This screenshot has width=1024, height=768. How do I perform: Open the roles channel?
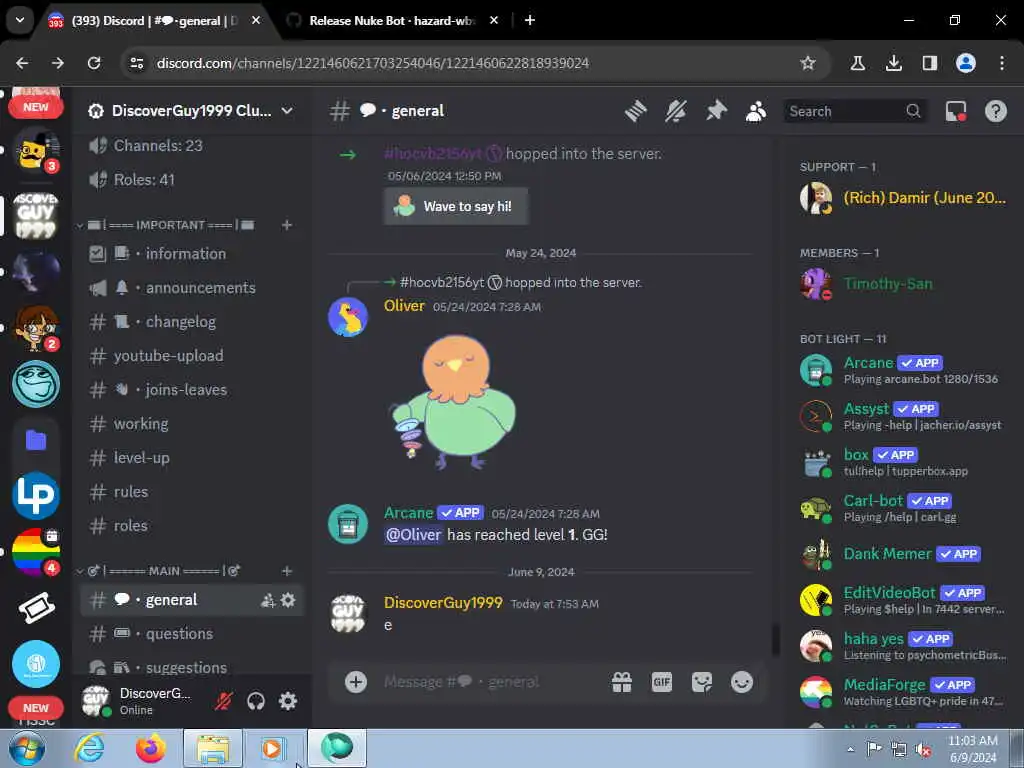(x=191, y=526)
